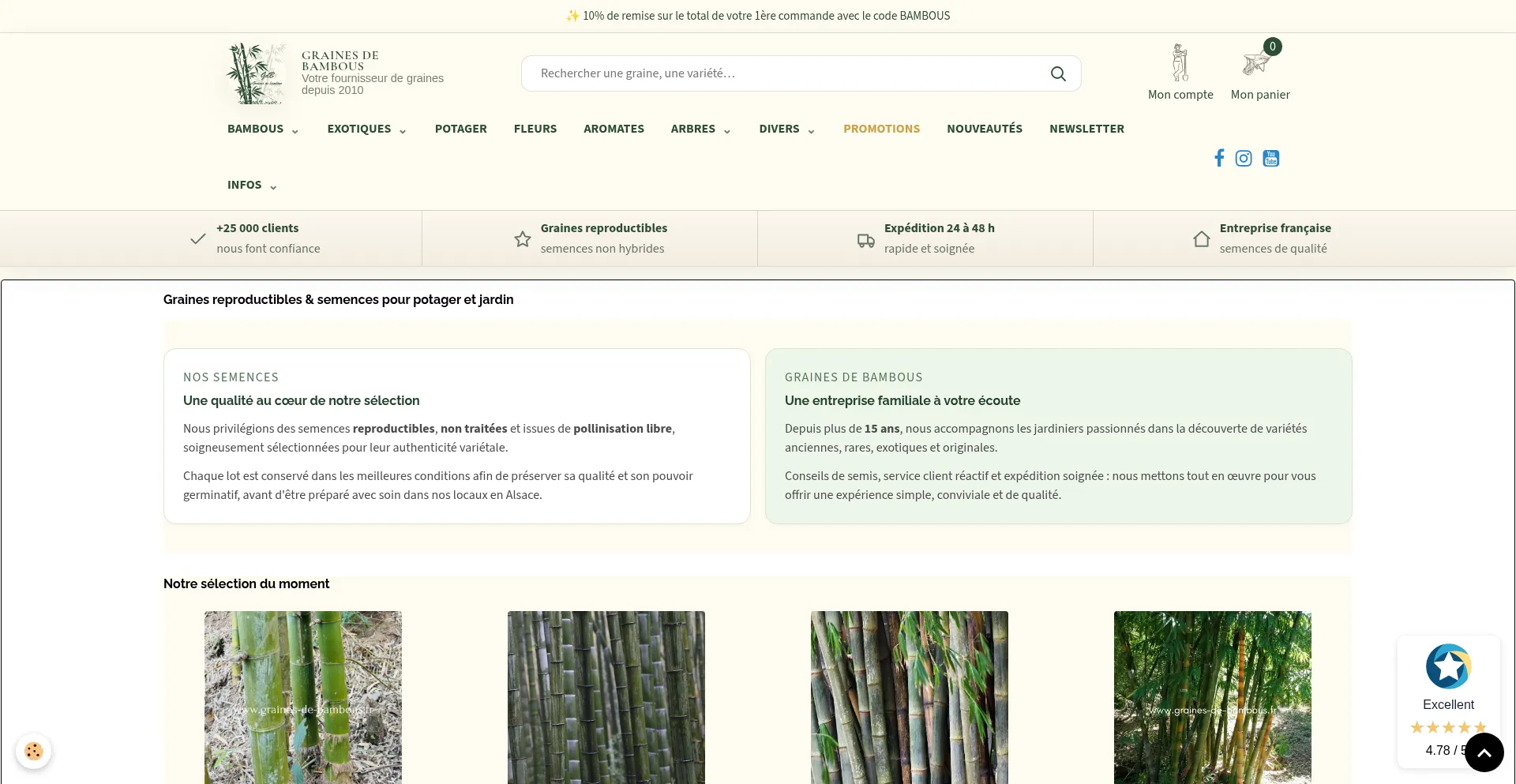Viewport: 1516px width, 784px height.
Task: Click the Une qualité au cœur de notre sélection heading
Action: [302, 400]
